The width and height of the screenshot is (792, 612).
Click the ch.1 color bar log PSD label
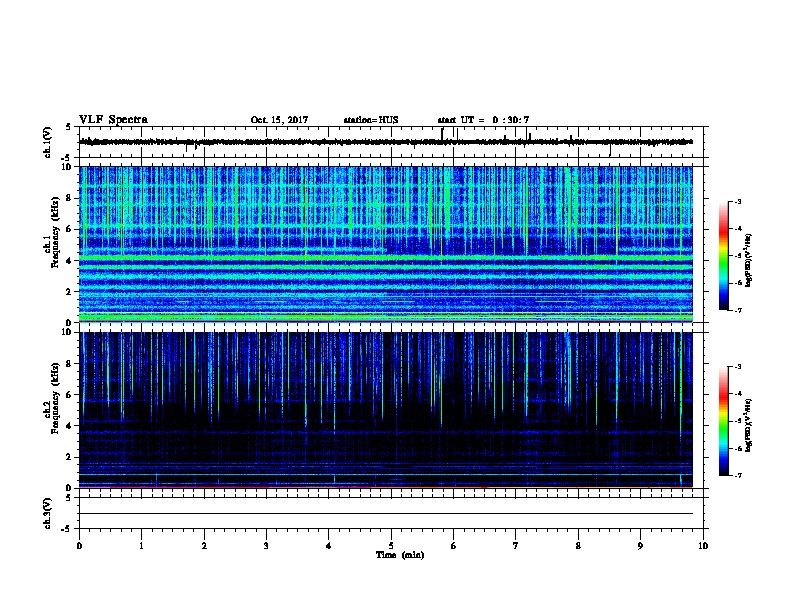749,260
